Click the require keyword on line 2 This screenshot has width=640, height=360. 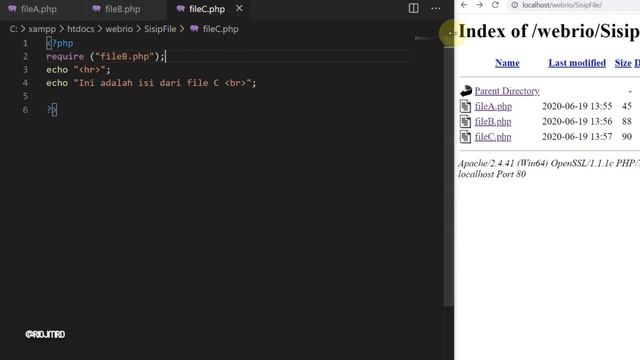(x=65, y=56)
